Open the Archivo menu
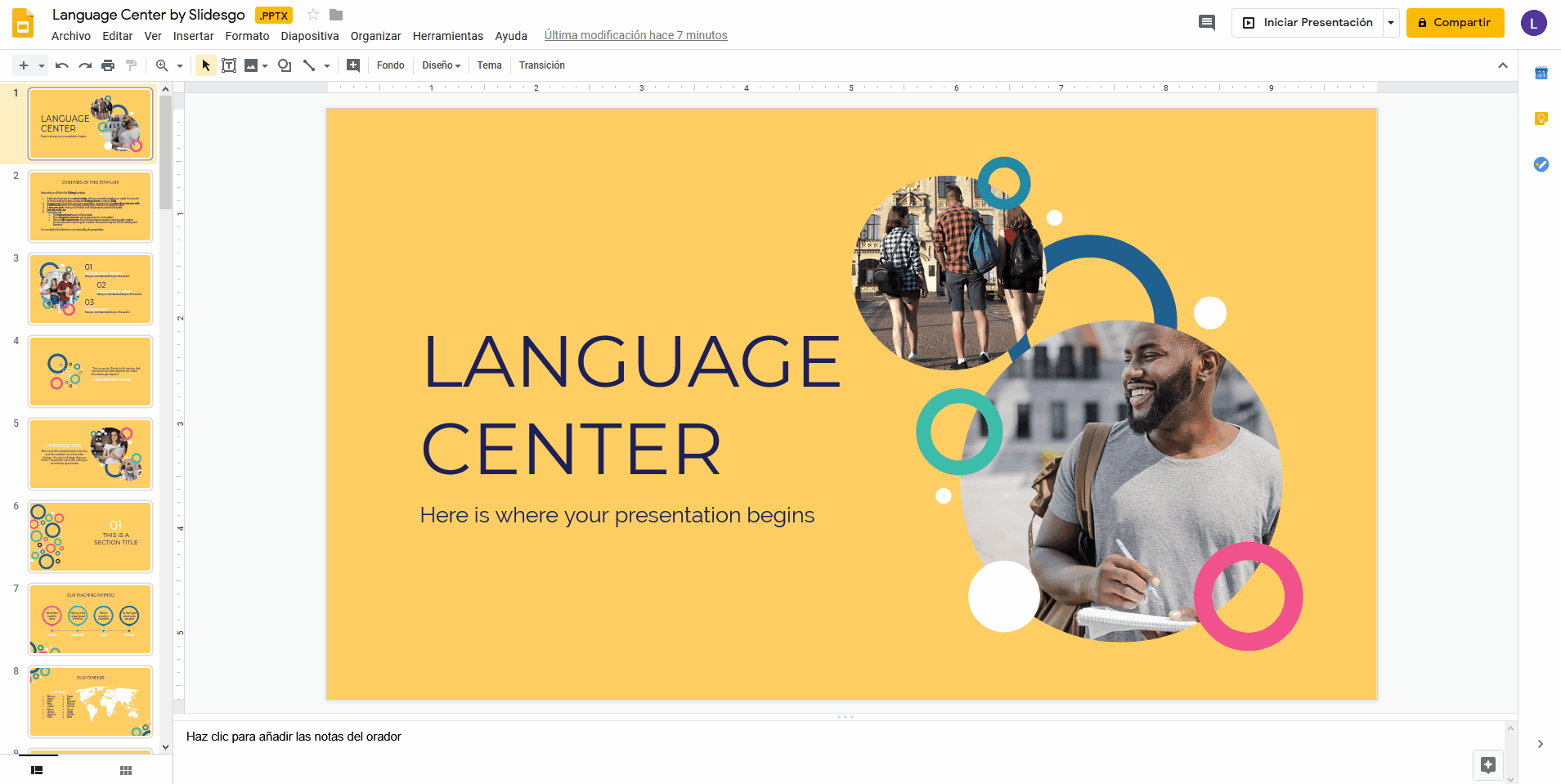 [71, 36]
